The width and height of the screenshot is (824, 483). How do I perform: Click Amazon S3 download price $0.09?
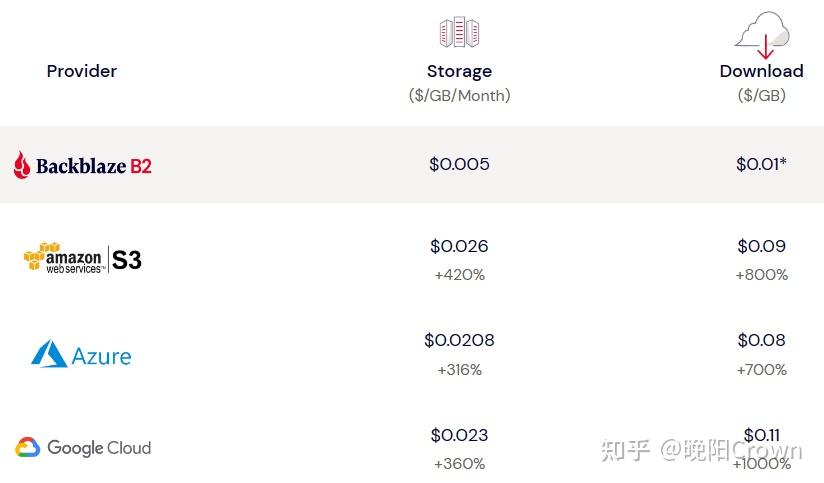pos(761,246)
